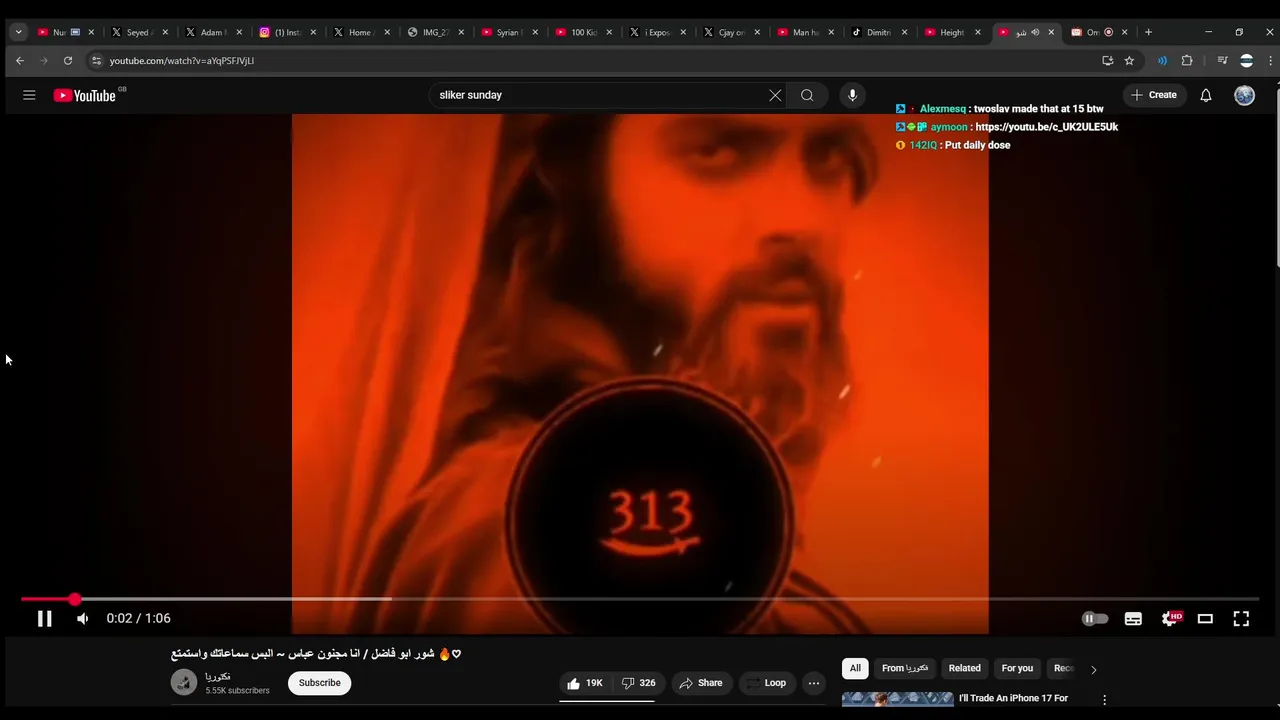Open the browser extensions puzzle icon

(x=1187, y=61)
